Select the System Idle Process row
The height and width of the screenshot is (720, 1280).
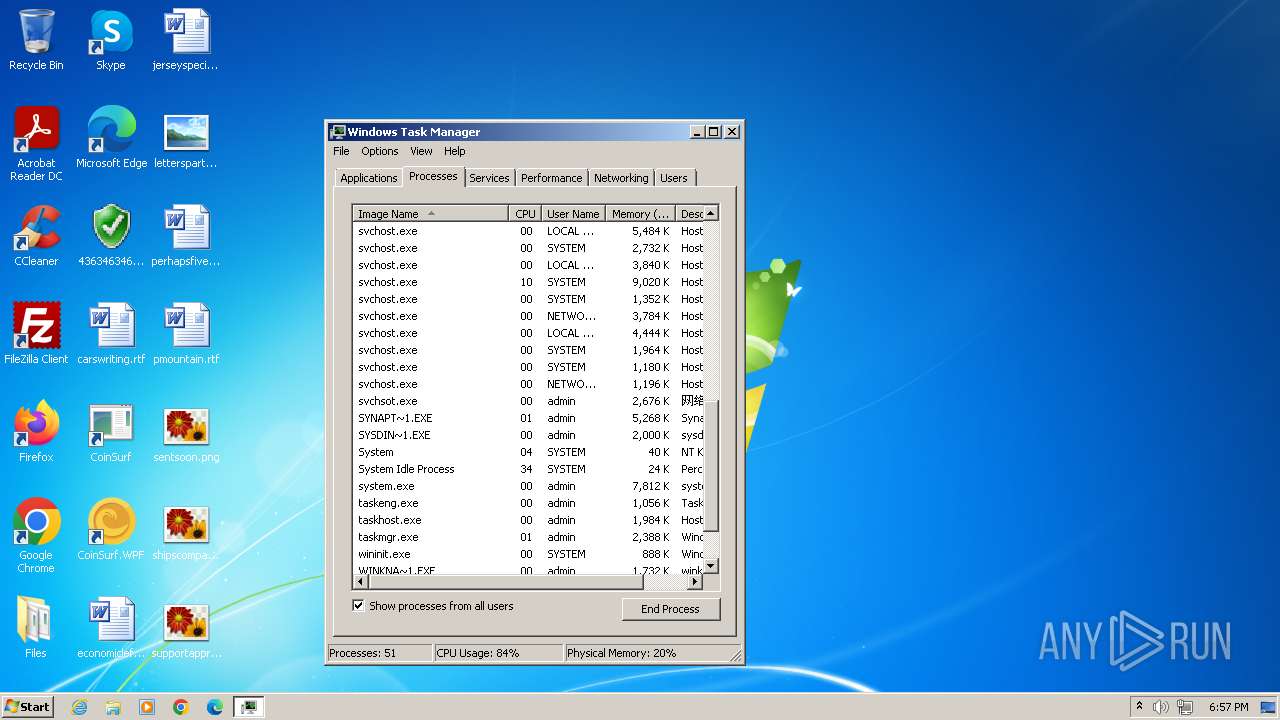pos(529,469)
